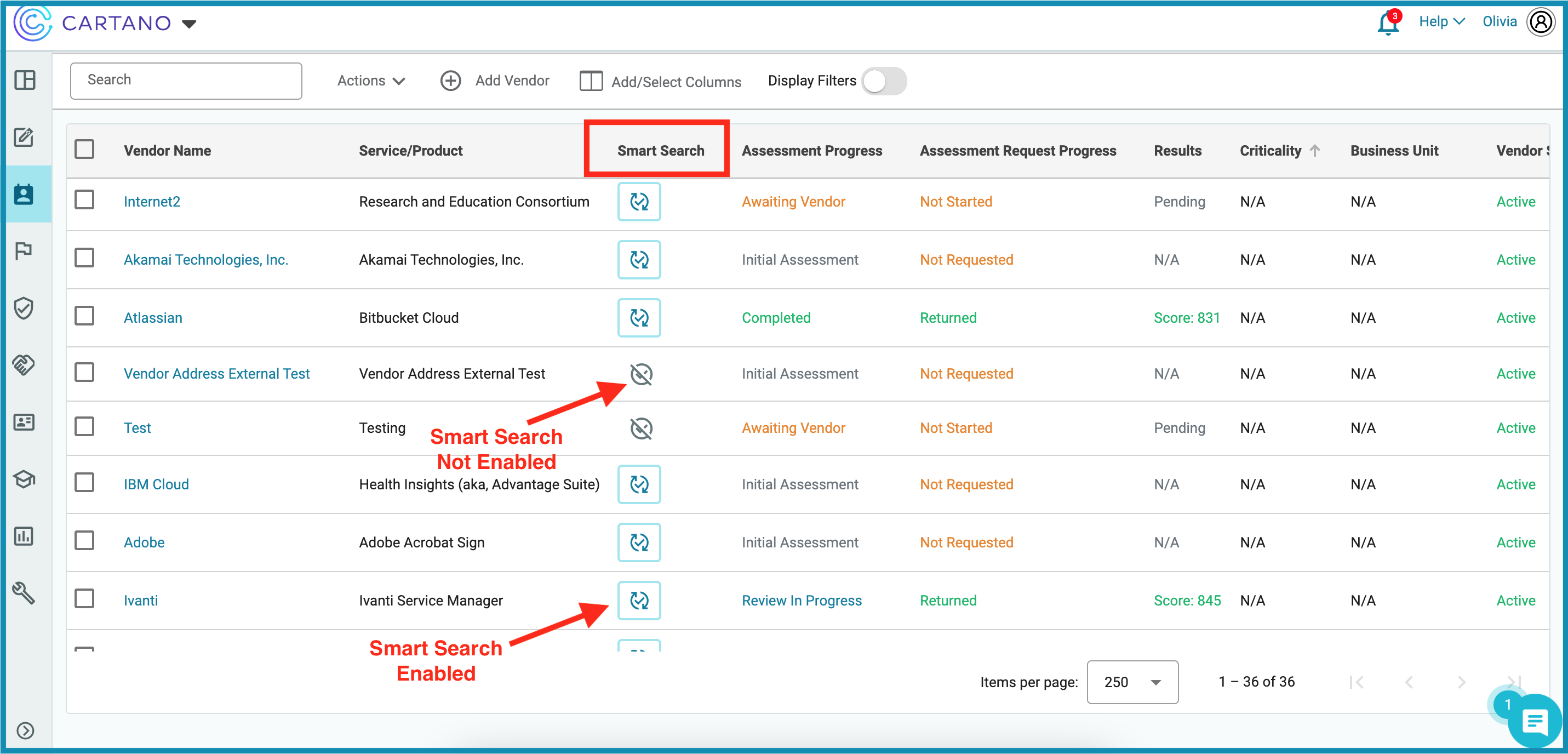This screenshot has width=1568, height=754.
Task: Open the Akamai Technologies, Inc. vendor link
Action: (x=206, y=260)
